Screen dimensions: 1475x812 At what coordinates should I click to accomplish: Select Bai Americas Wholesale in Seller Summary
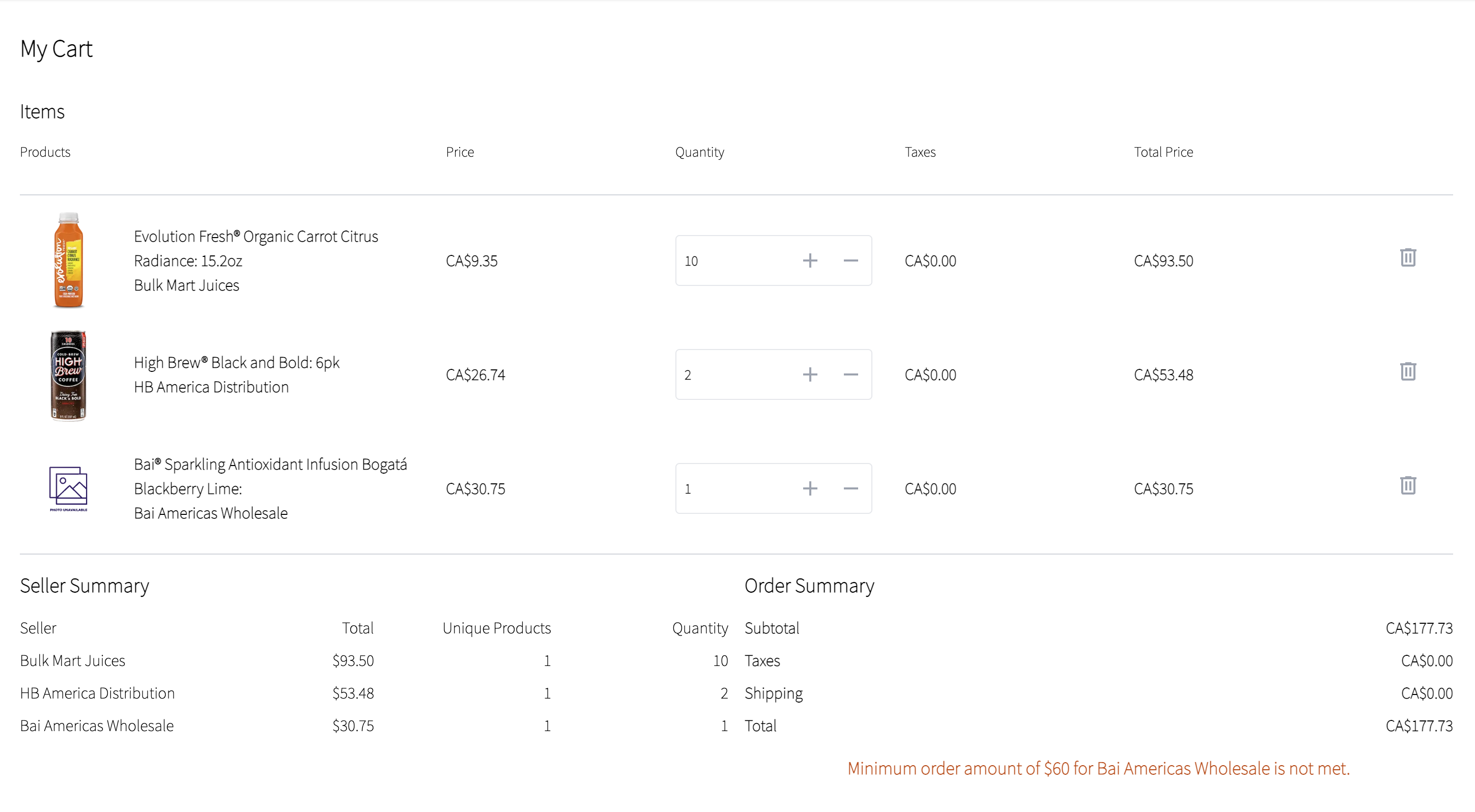pyautogui.click(x=97, y=726)
